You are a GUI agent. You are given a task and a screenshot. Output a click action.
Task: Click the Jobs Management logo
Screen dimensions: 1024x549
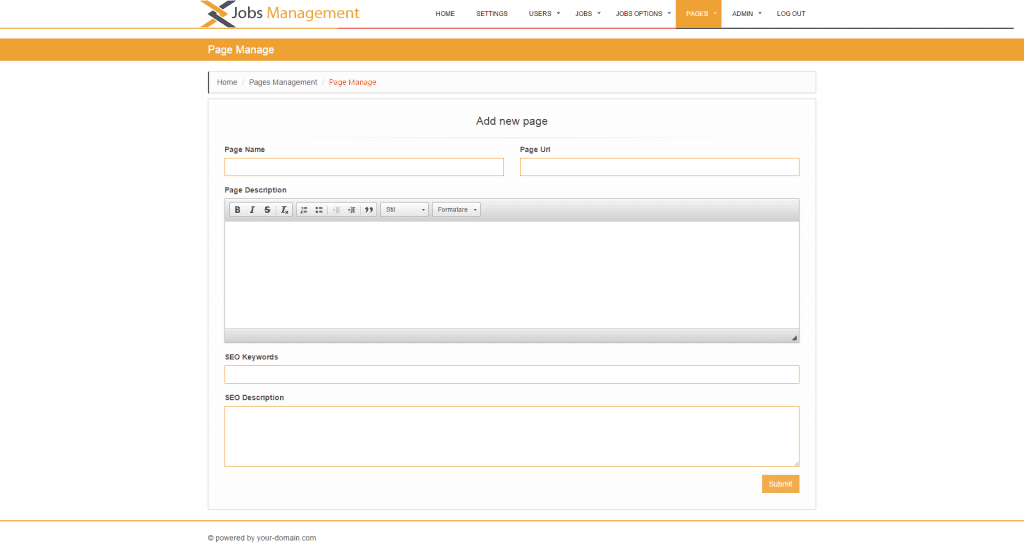(280, 14)
